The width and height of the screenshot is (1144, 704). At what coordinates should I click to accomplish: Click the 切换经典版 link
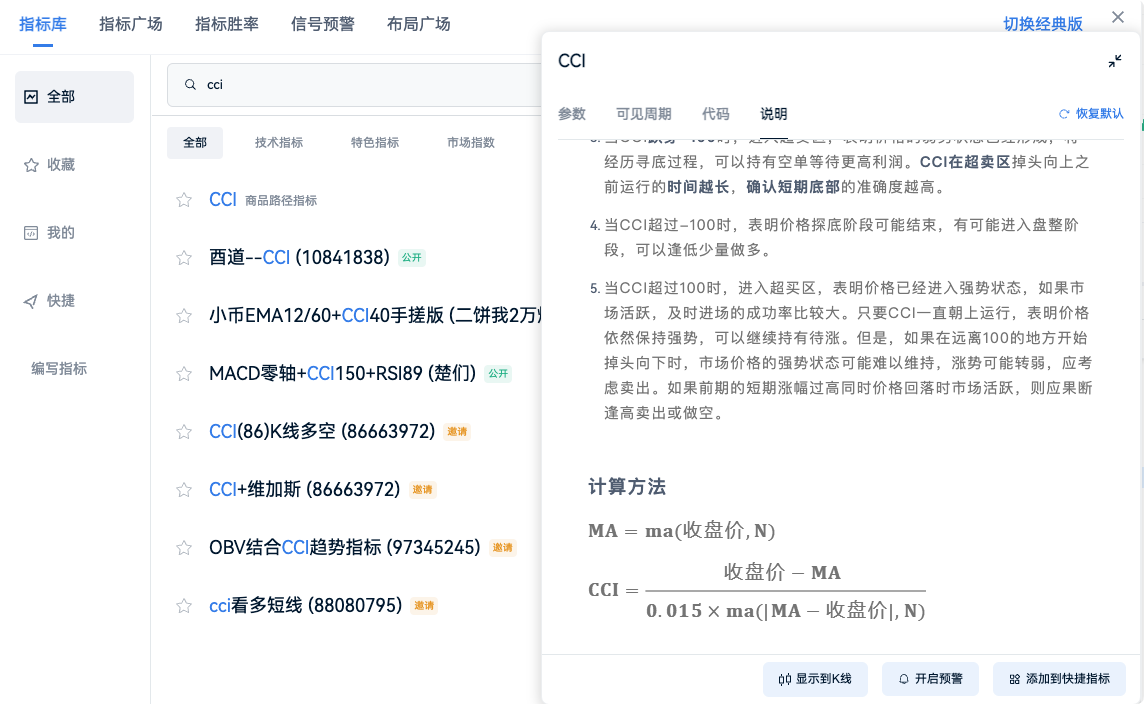coord(1044,24)
